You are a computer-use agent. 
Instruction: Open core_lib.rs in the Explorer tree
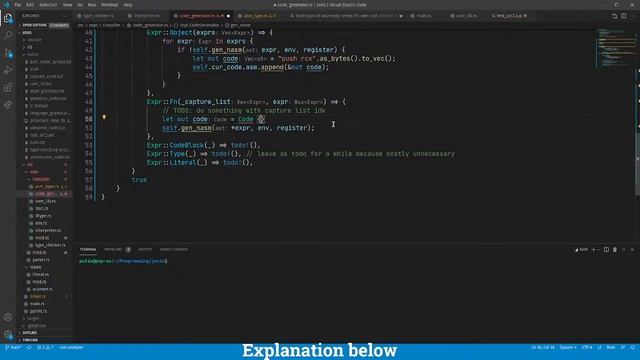point(45,201)
